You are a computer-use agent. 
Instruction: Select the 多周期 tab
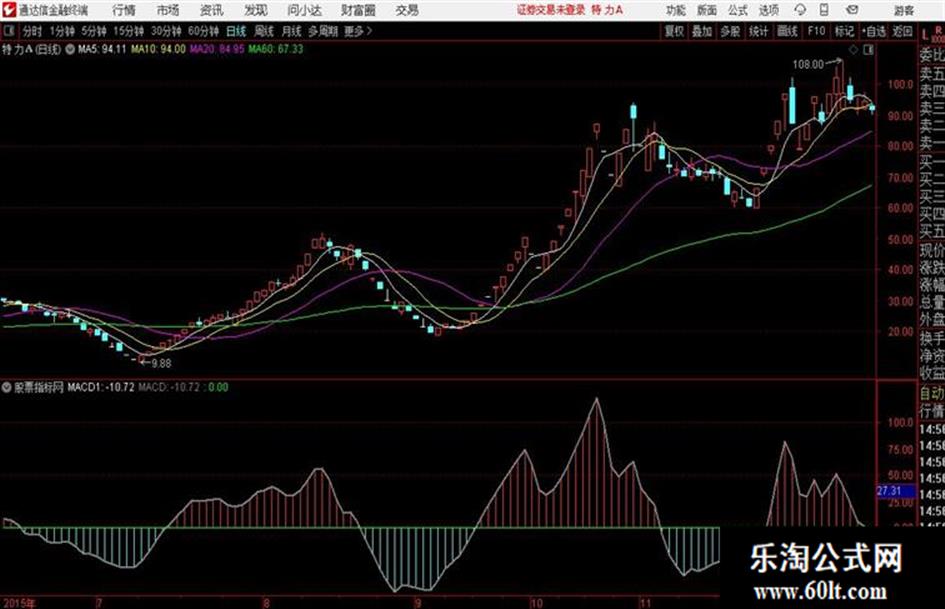point(323,31)
